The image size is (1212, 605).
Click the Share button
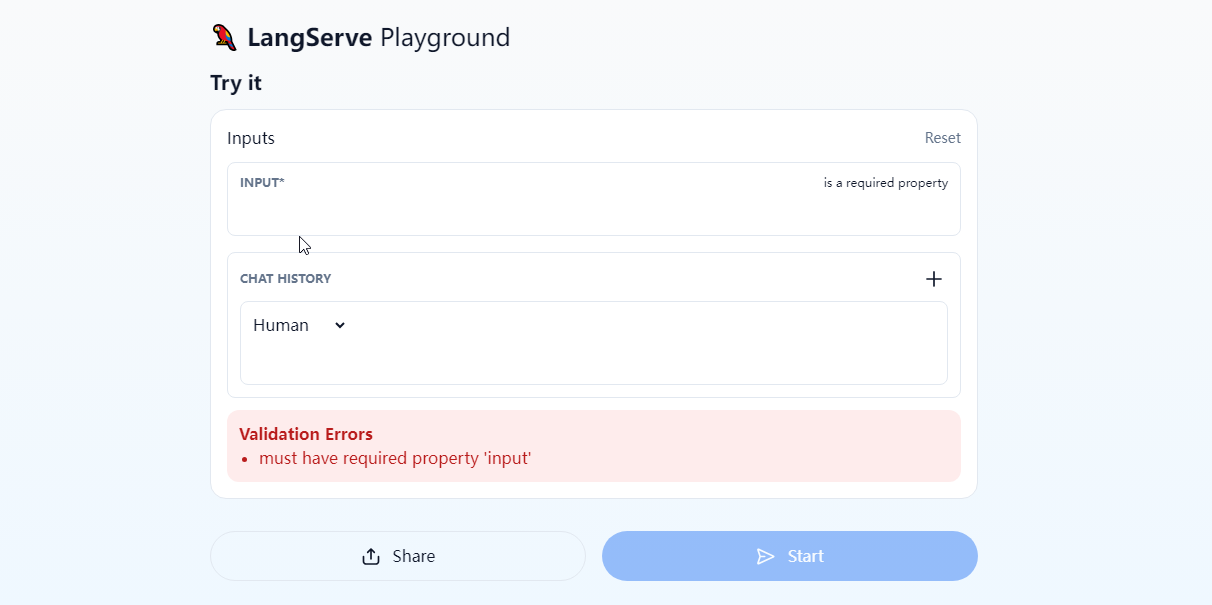click(x=397, y=556)
